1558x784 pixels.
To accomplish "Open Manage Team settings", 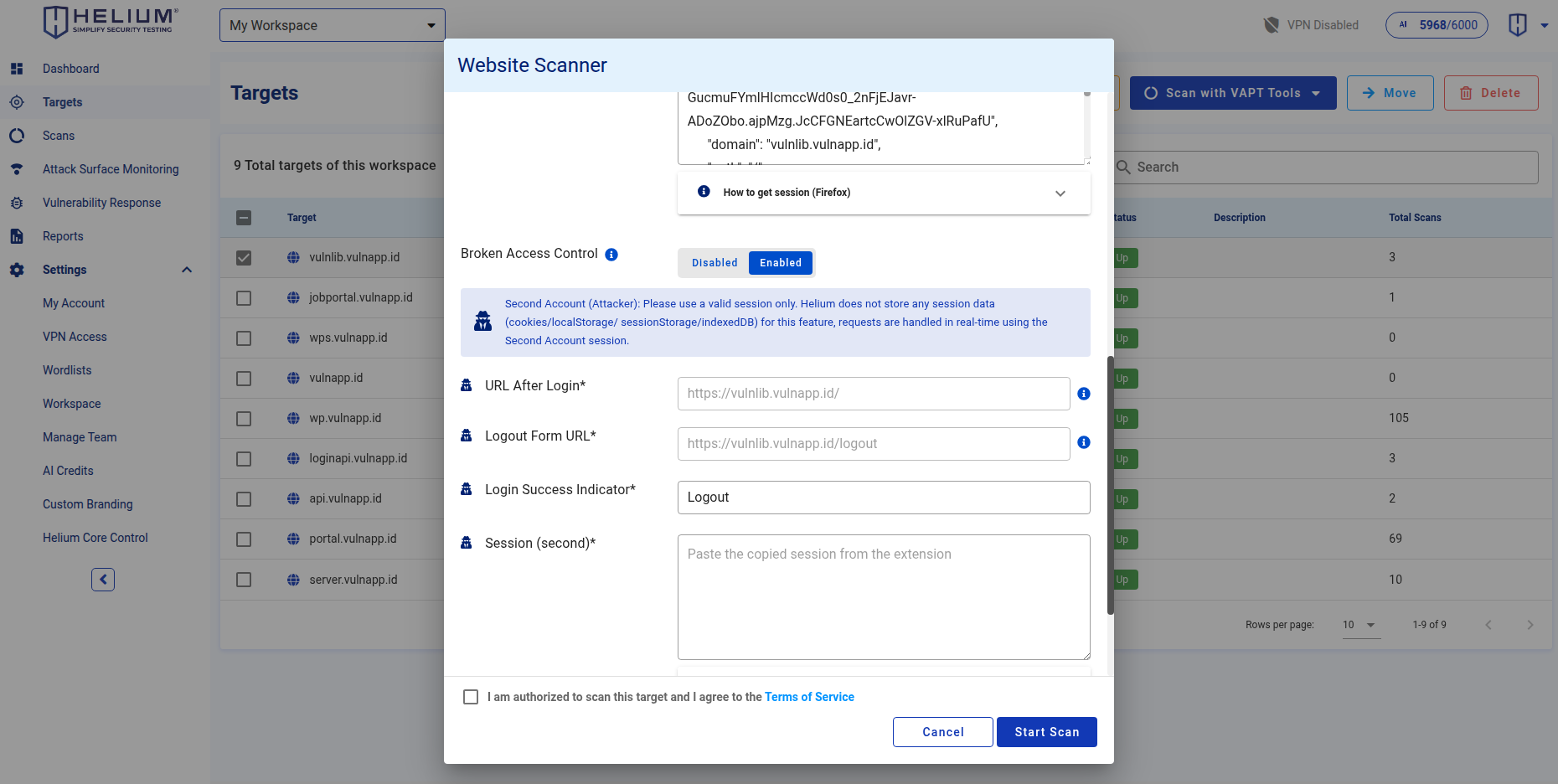I will point(80,437).
